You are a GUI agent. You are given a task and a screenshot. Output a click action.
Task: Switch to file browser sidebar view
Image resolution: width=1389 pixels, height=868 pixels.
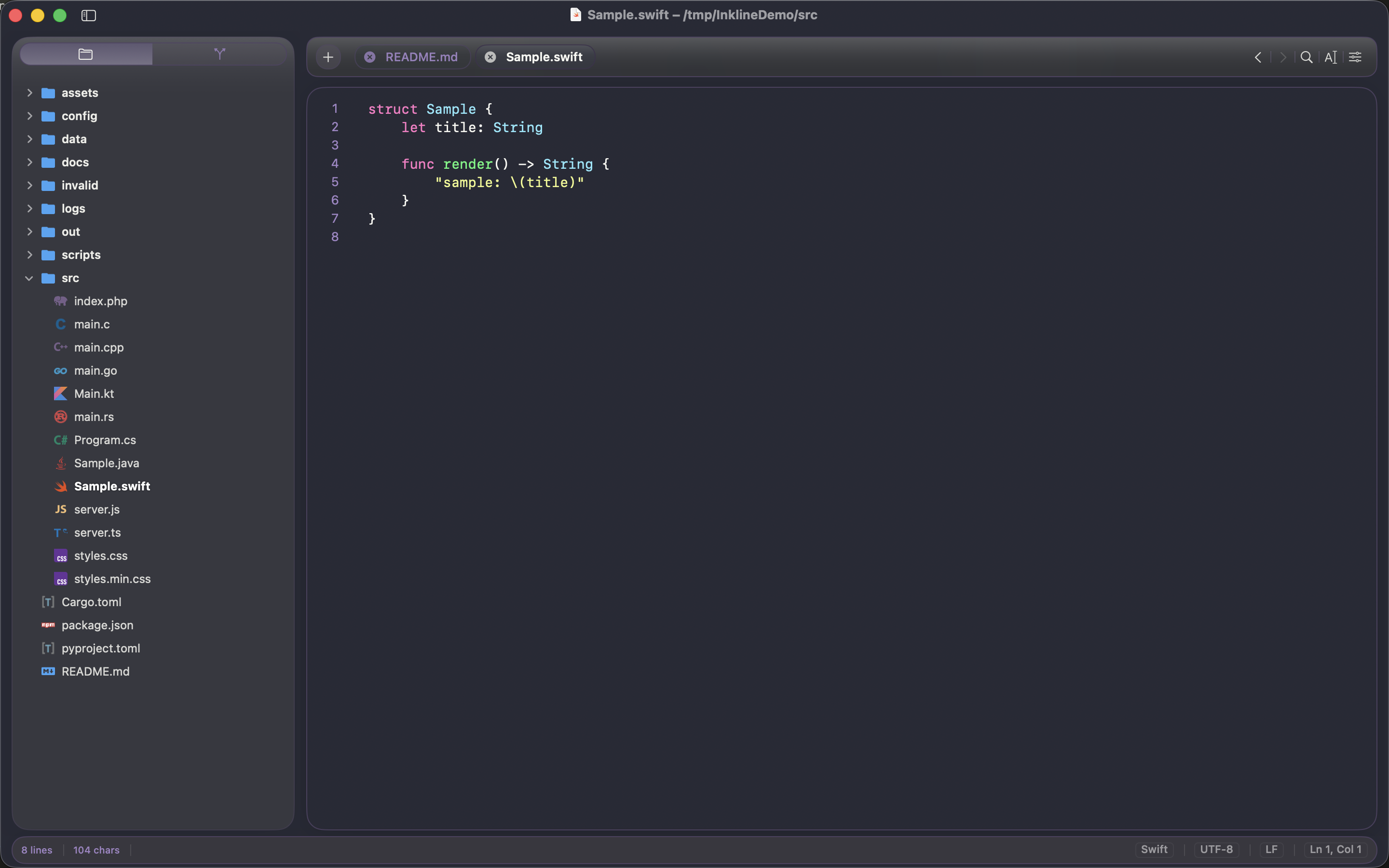(86, 54)
